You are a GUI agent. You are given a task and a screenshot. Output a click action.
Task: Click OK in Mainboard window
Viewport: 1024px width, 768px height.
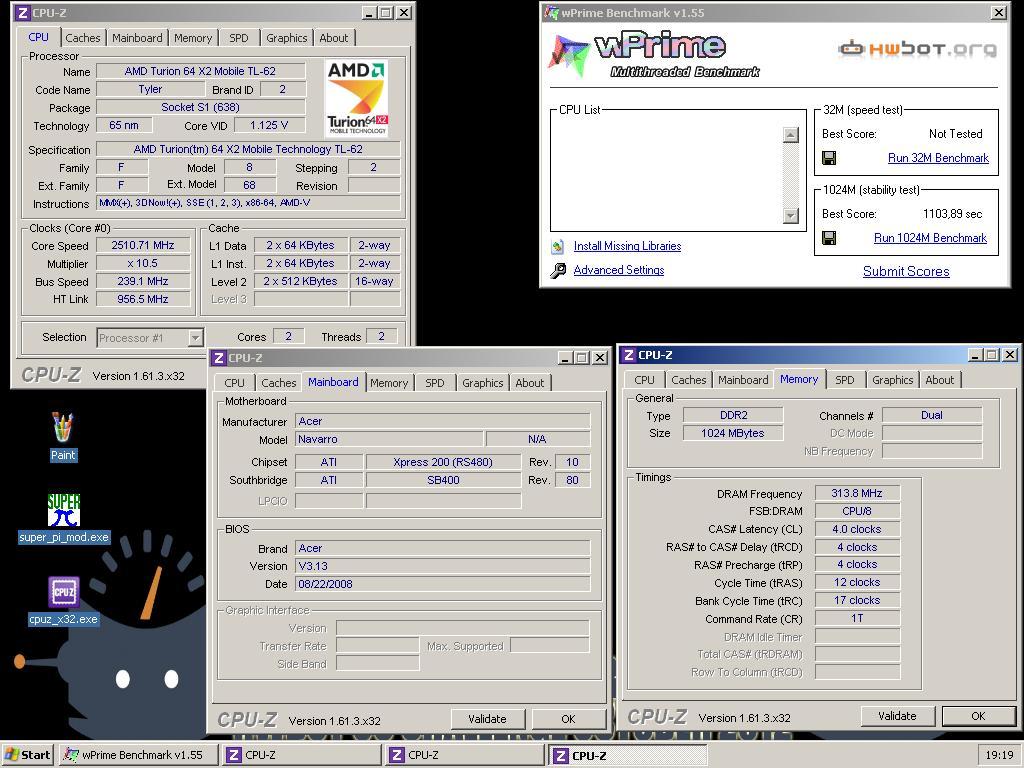coord(568,719)
